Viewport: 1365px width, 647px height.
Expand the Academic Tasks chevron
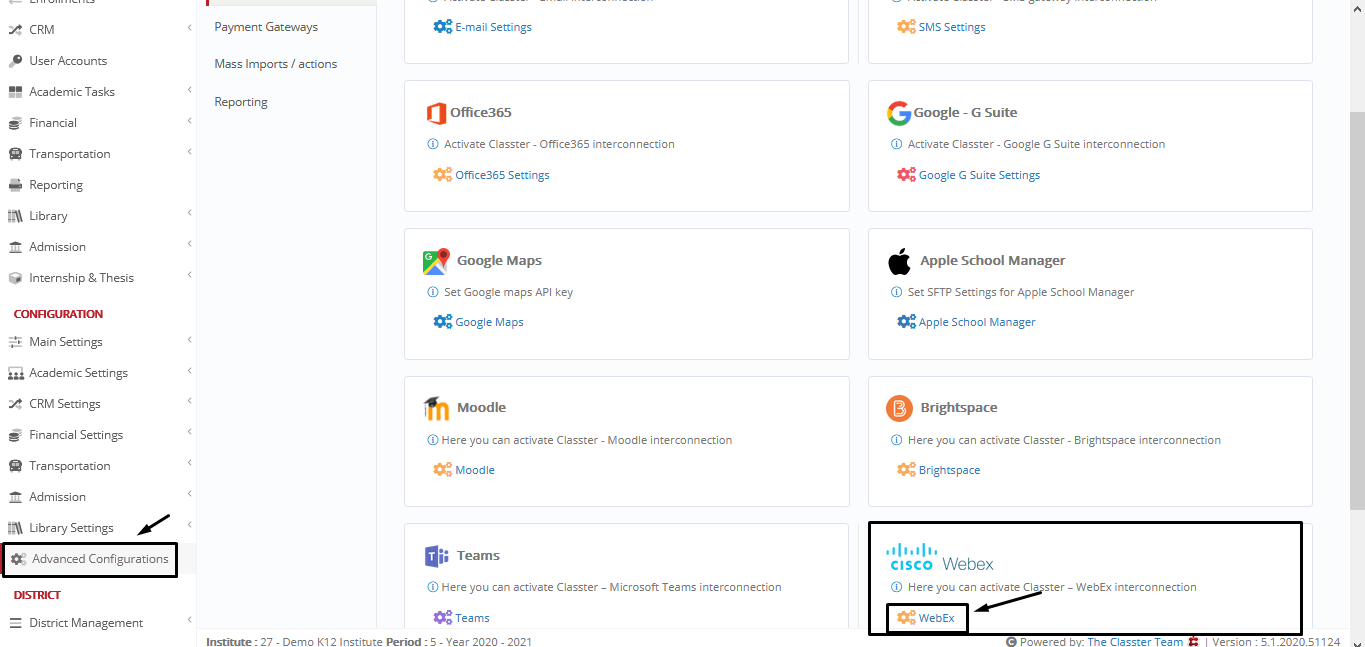tap(189, 92)
